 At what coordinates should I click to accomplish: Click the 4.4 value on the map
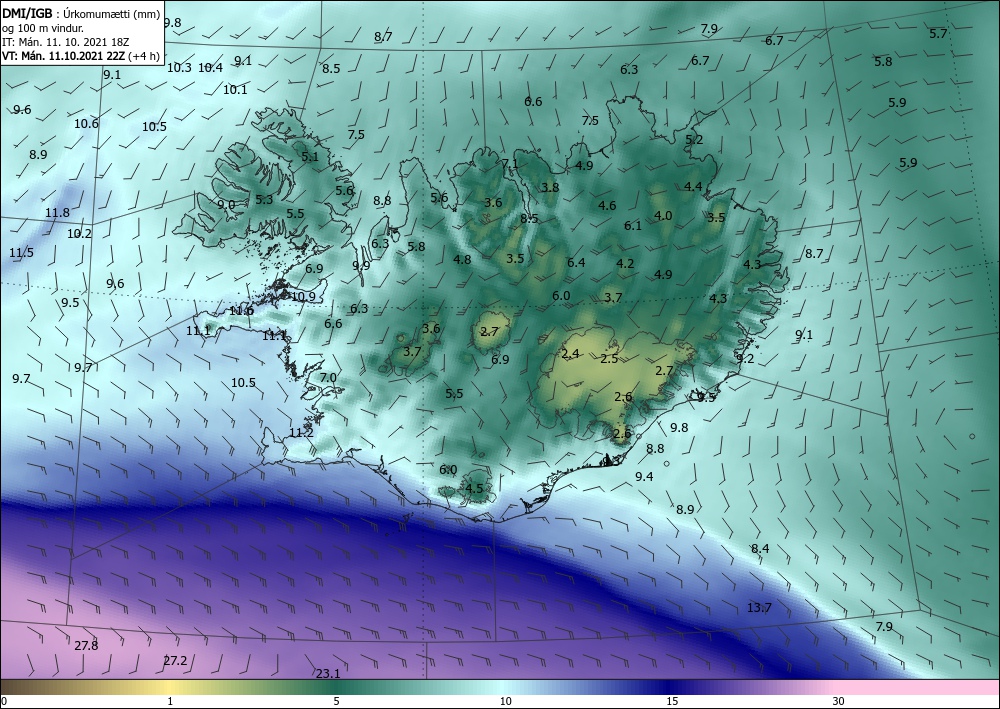(x=693, y=187)
